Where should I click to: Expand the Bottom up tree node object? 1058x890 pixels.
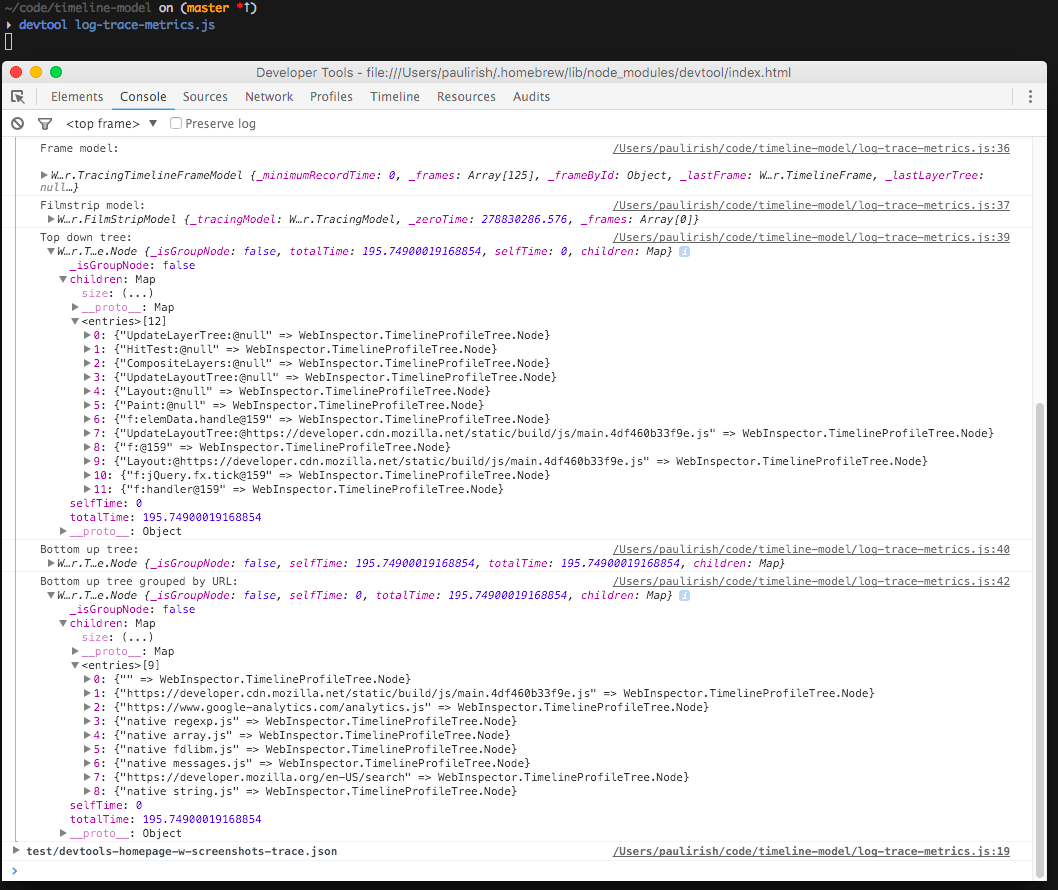point(51,563)
